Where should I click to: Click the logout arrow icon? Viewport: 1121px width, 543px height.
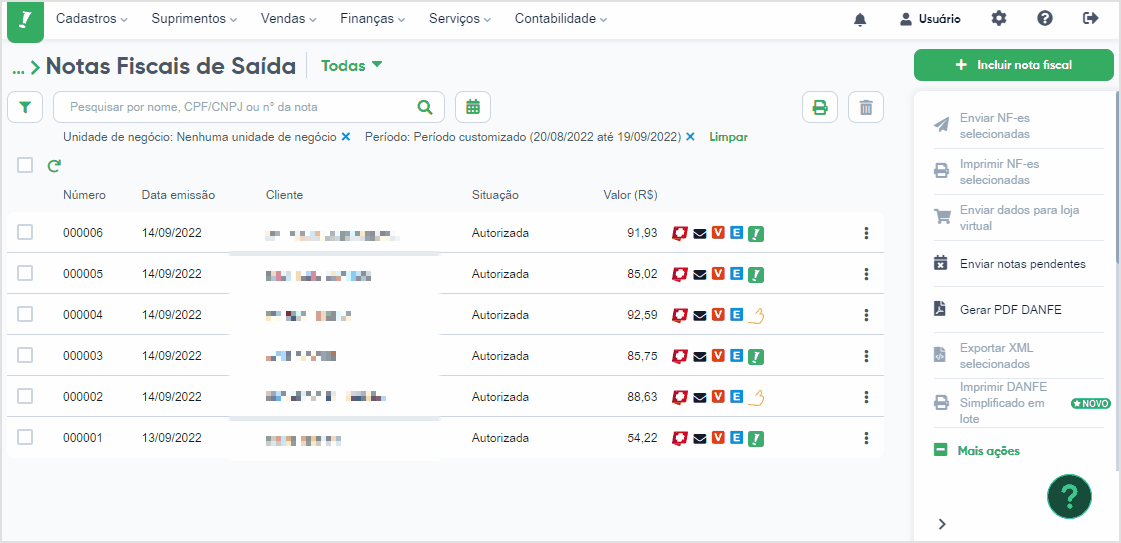click(x=1090, y=19)
